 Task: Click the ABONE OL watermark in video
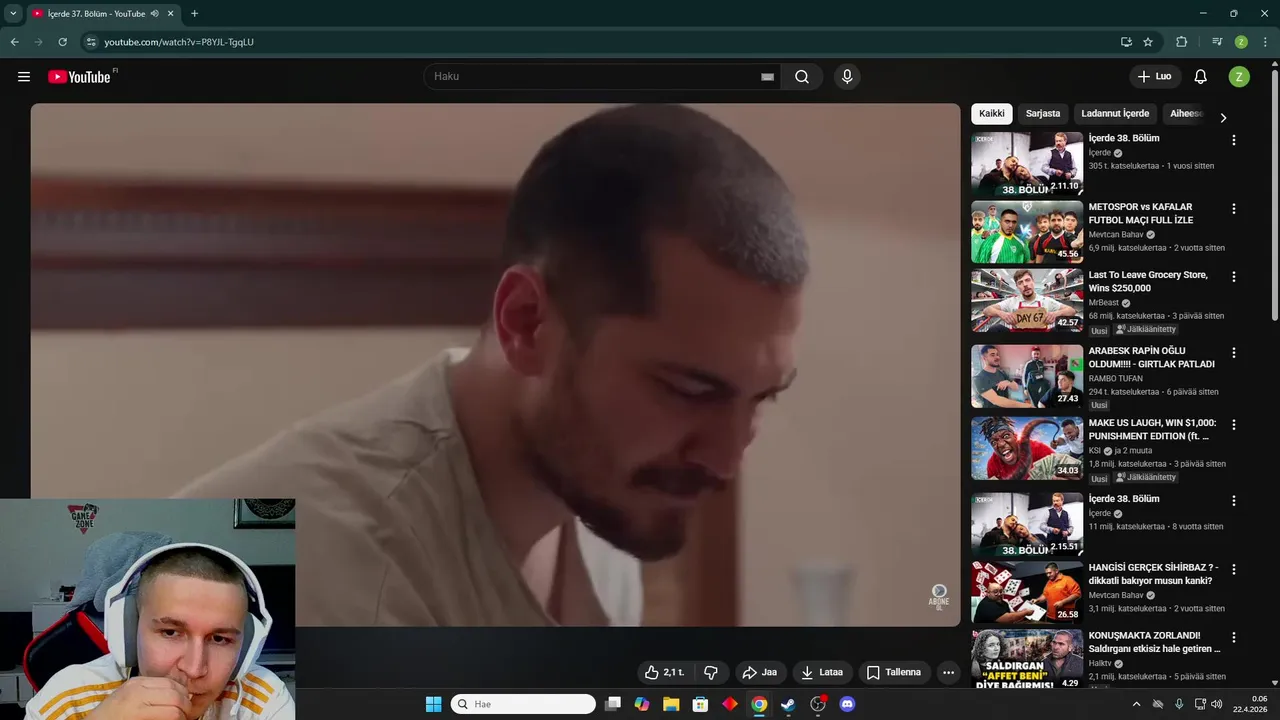pyautogui.click(x=939, y=597)
